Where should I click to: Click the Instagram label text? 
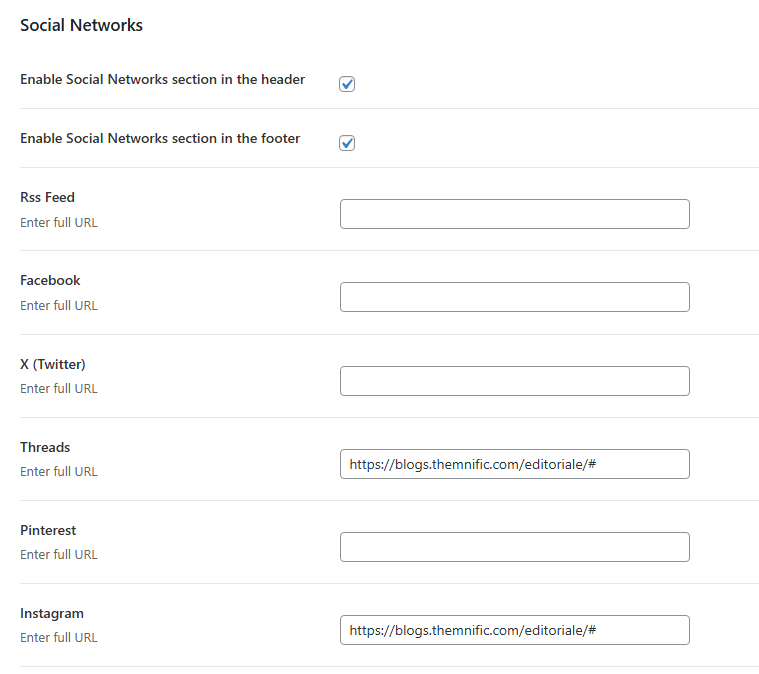[x=52, y=613]
